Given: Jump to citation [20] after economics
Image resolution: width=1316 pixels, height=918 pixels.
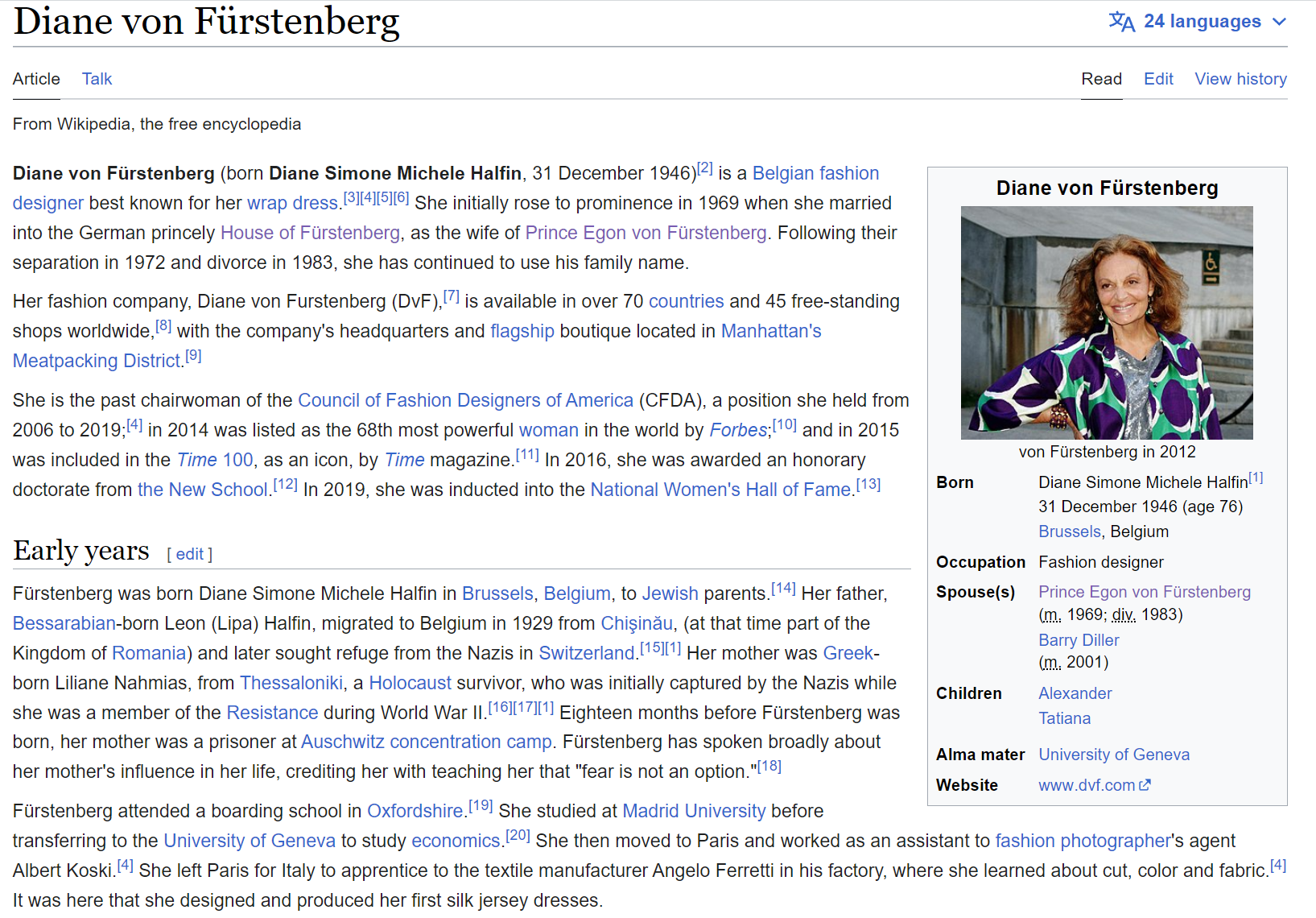Looking at the screenshot, I should pyautogui.click(x=518, y=836).
